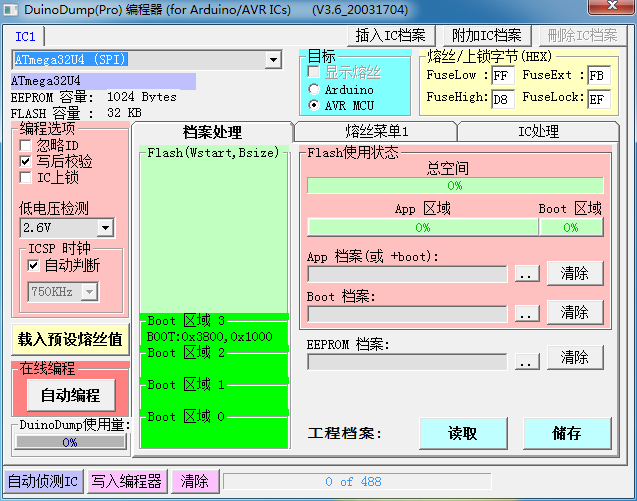This screenshot has height=501, width=637.
Task: Edit the FuseLock hex field
Action: (599, 99)
